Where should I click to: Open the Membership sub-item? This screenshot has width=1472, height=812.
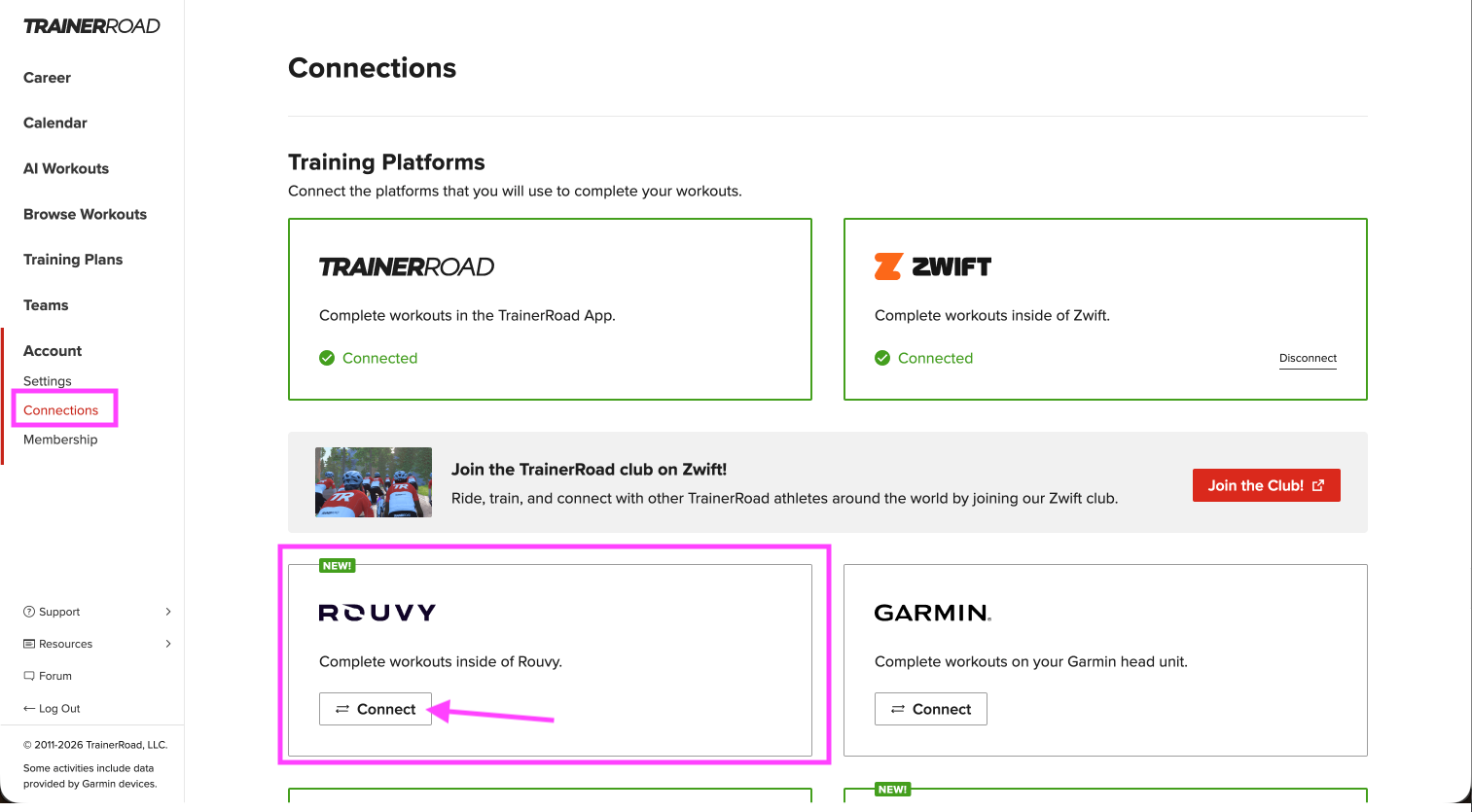point(60,440)
